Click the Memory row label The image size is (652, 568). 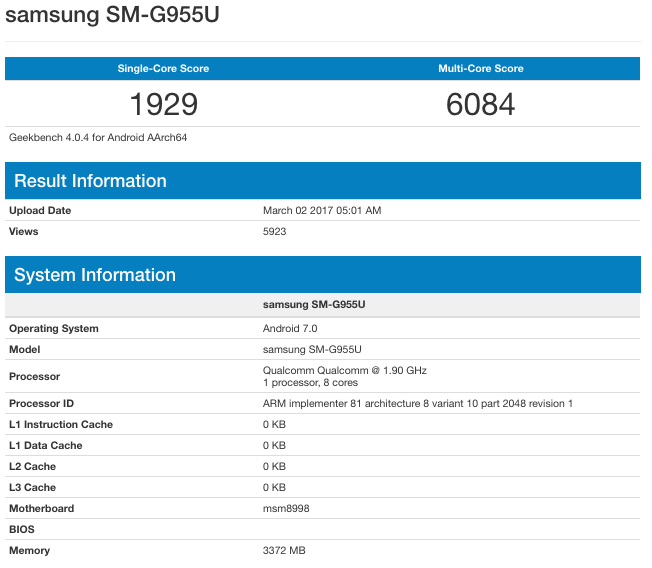click(29, 550)
